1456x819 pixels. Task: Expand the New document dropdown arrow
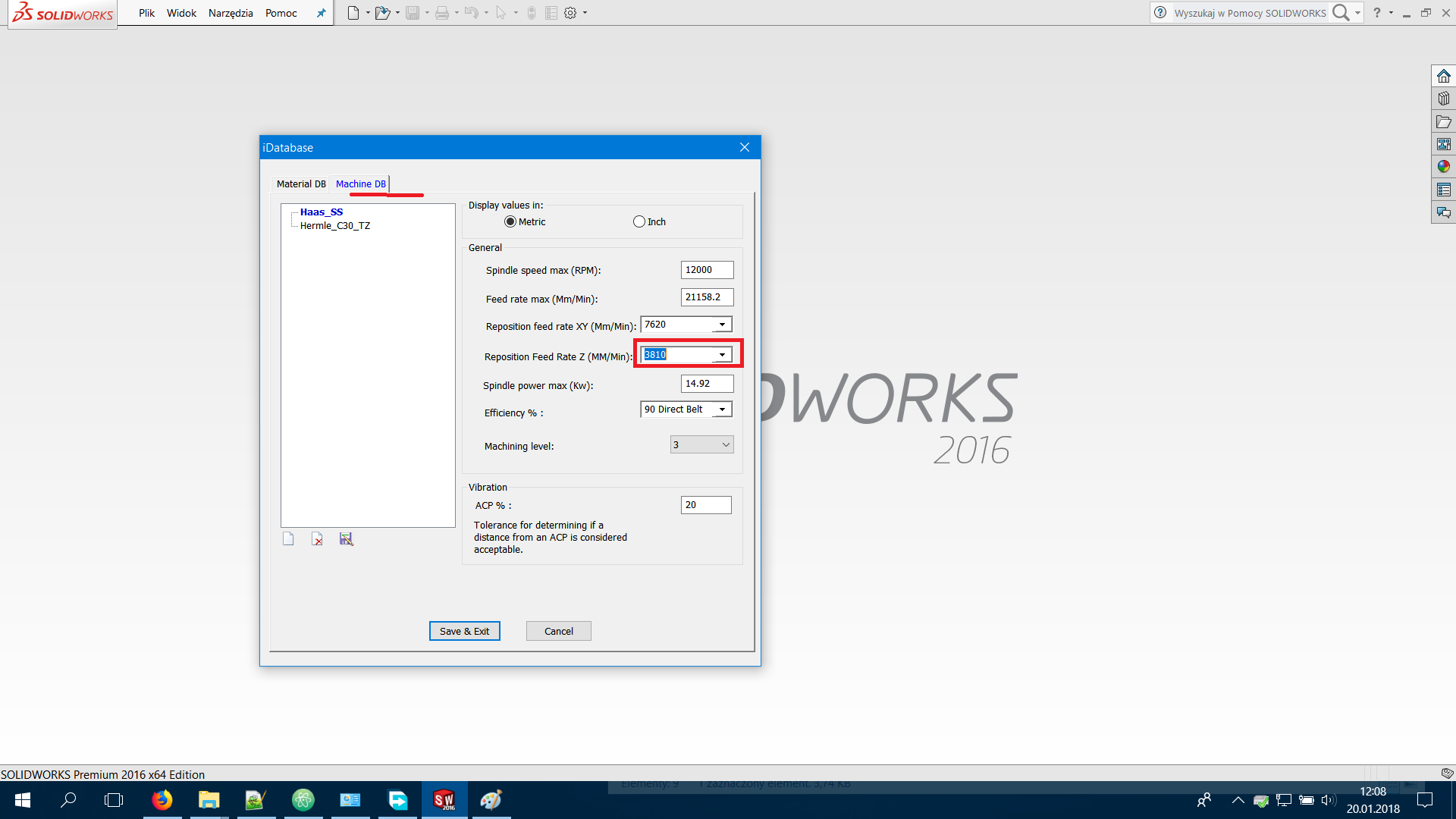[368, 13]
